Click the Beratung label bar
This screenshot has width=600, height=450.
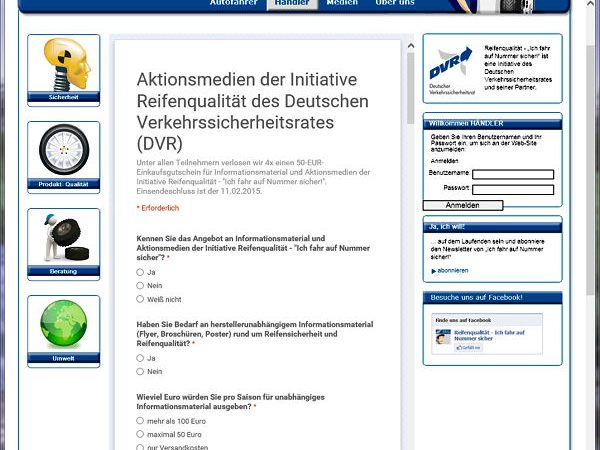point(64,271)
